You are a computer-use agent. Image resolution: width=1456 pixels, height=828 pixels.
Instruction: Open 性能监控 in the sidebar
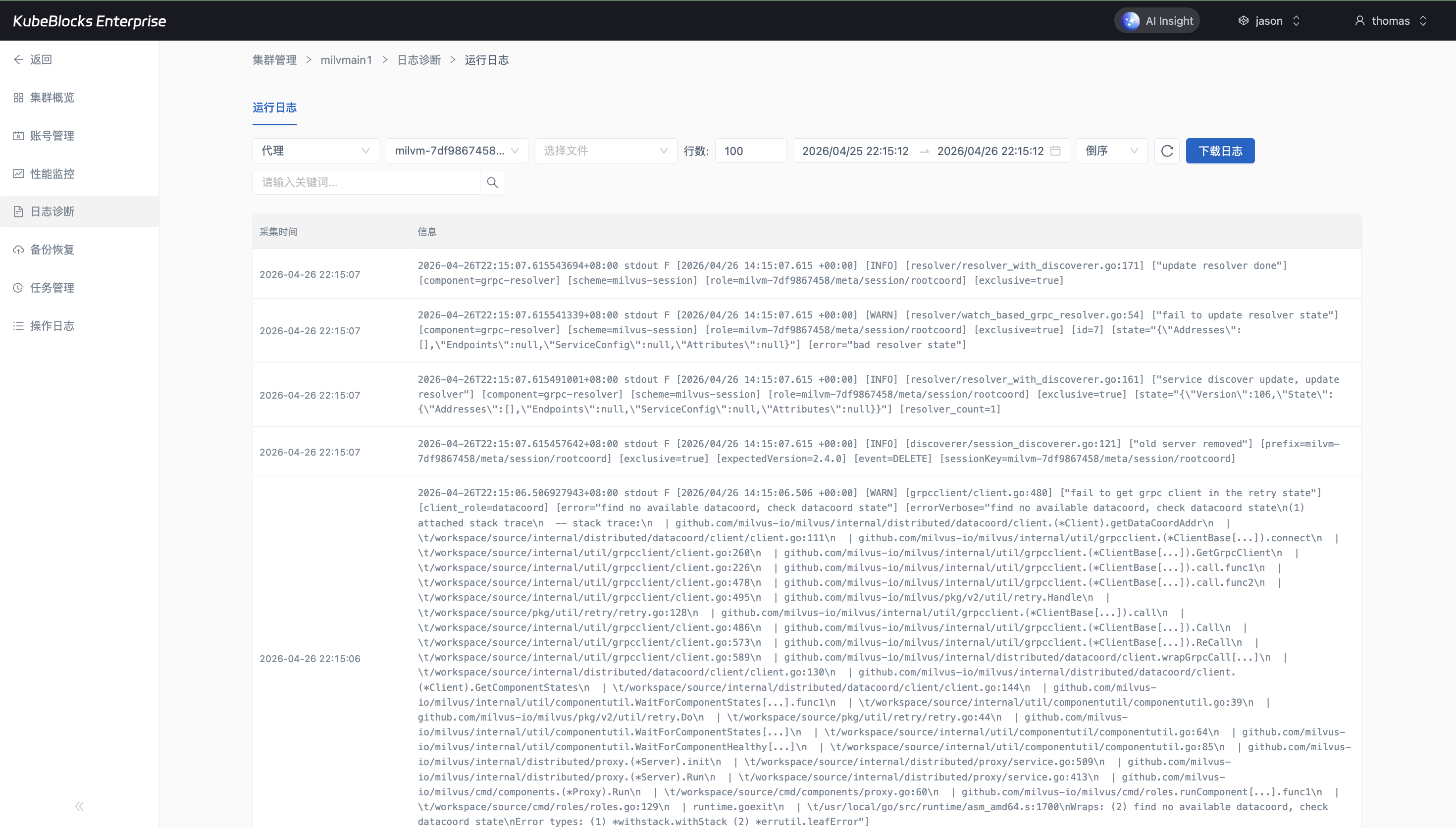coord(52,174)
